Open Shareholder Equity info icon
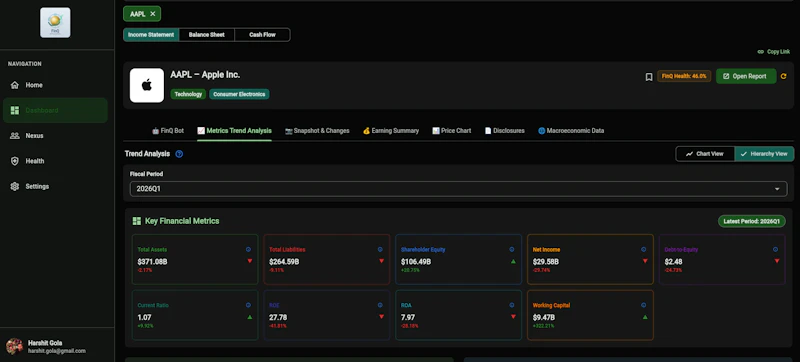 click(512, 250)
